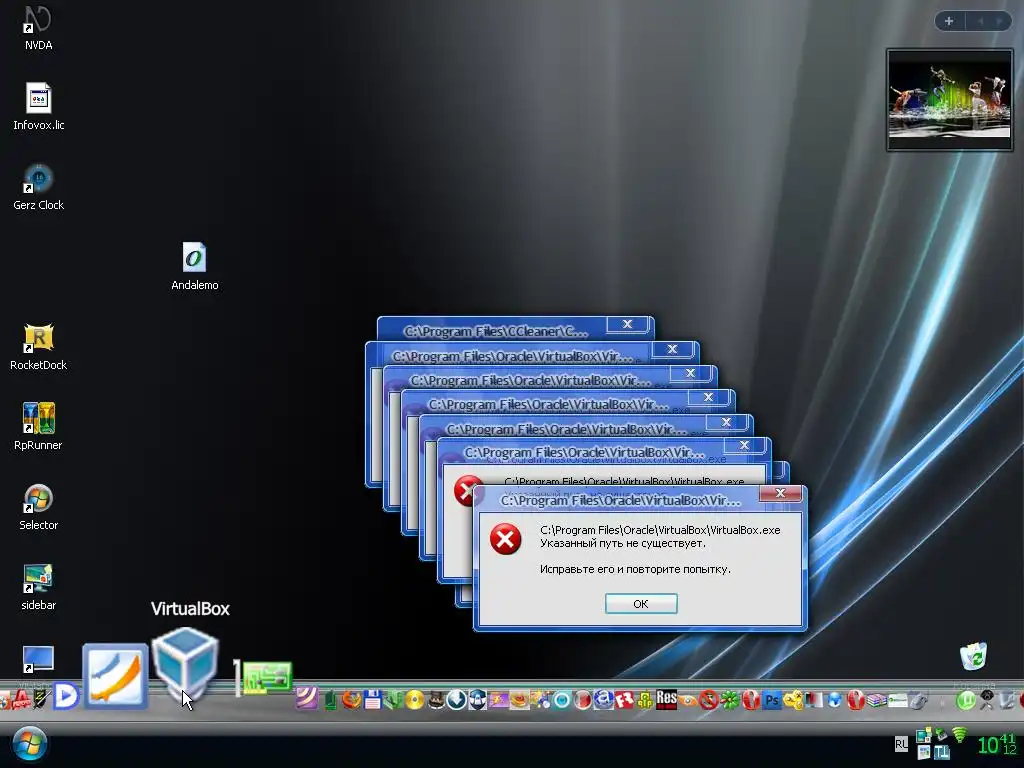Close the CCleaner path error window

click(628, 324)
